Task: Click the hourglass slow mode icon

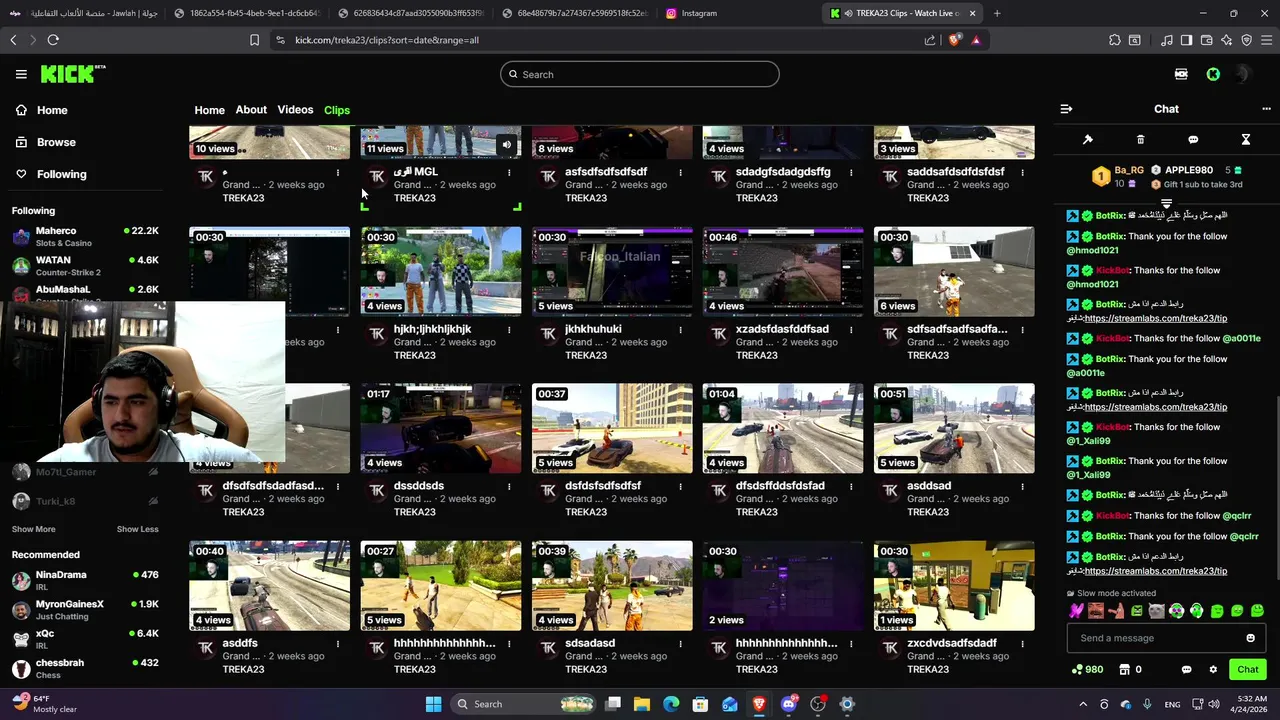Action: [x=1246, y=140]
